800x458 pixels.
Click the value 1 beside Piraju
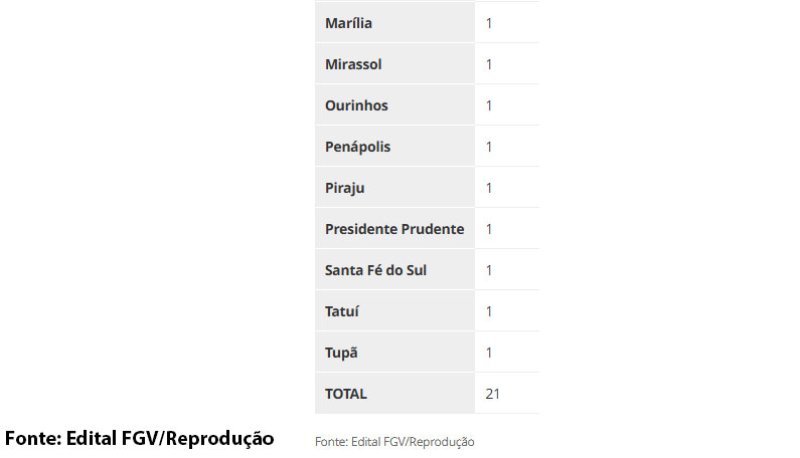(x=489, y=188)
